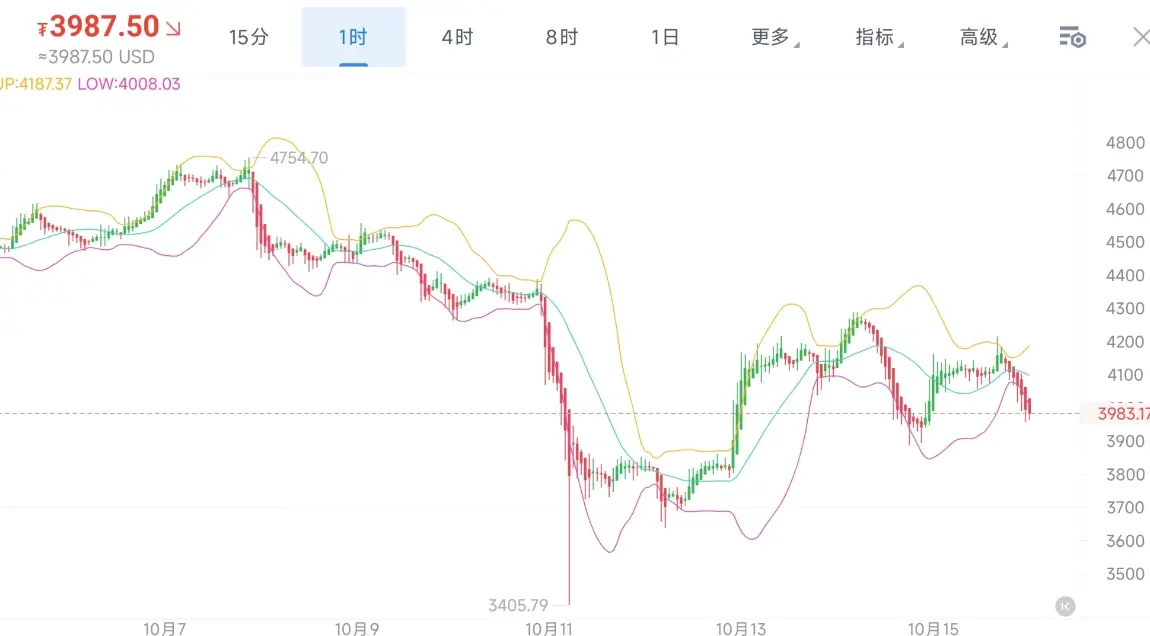Switch to the 8时 timeframe

pyautogui.click(x=562, y=37)
